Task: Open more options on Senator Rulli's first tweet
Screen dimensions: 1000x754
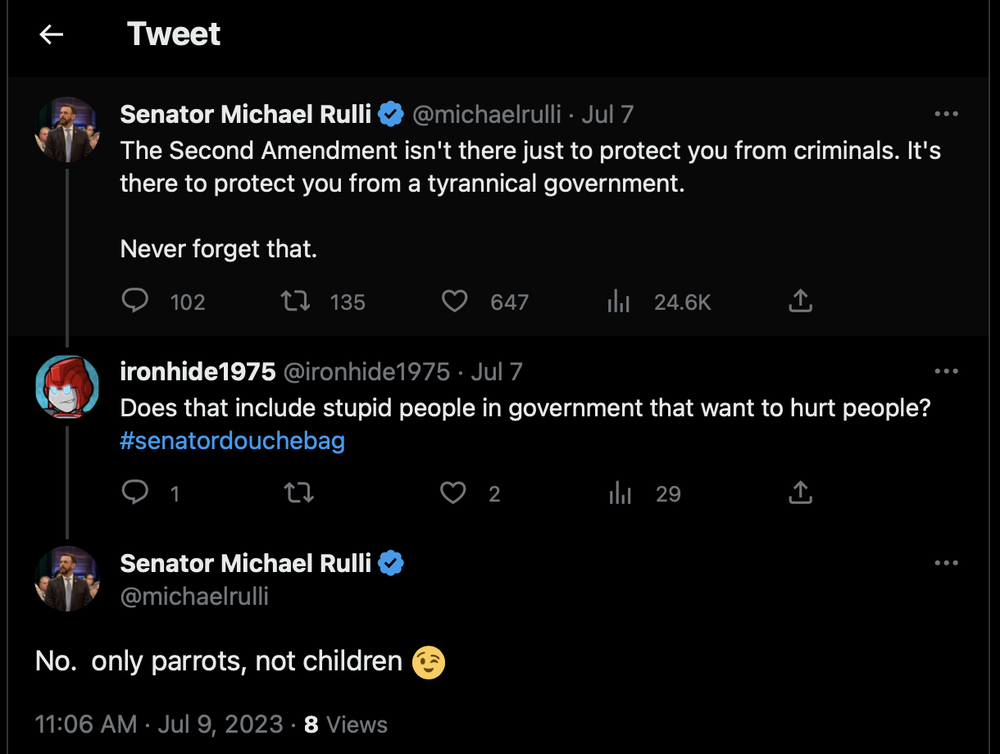Action: pyautogui.click(x=945, y=115)
